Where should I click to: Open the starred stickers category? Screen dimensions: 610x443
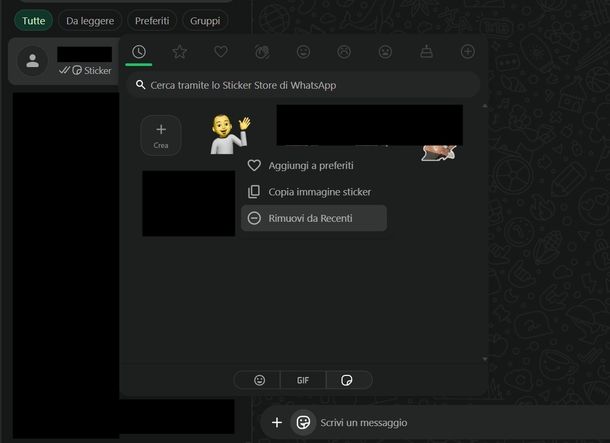tap(180, 52)
